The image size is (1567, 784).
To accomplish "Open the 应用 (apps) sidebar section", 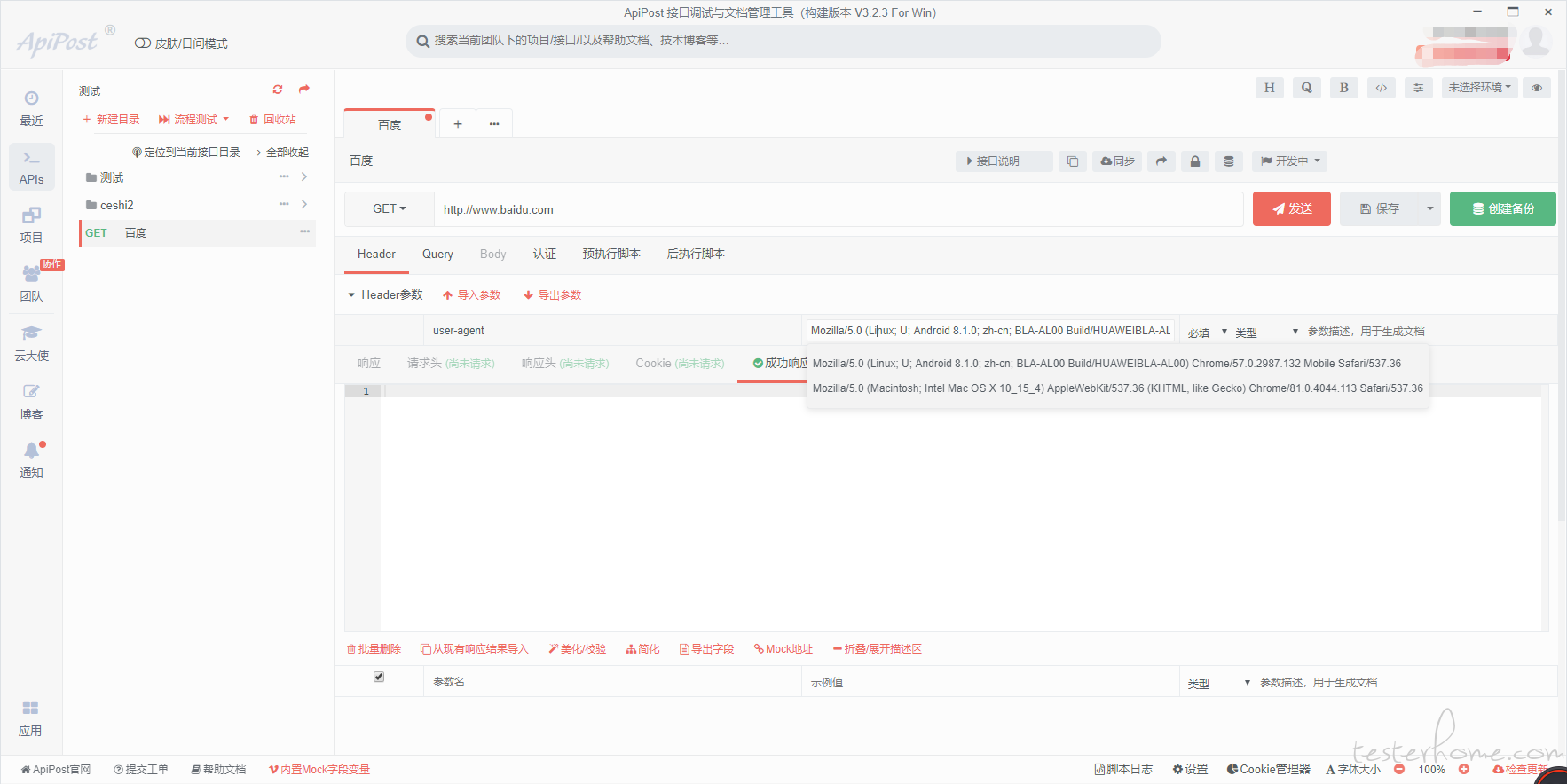I will 30,718.
